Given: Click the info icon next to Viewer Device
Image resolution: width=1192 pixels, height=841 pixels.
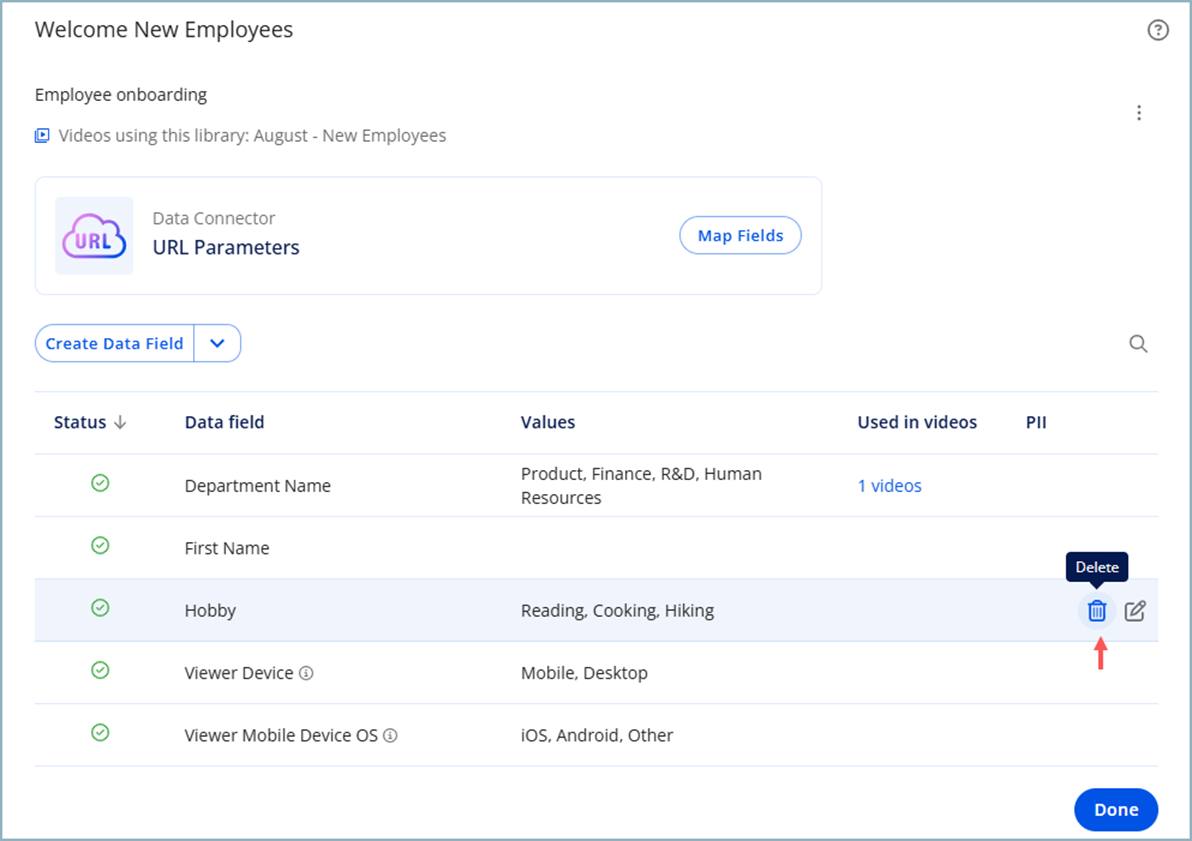Looking at the screenshot, I should coord(306,673).
